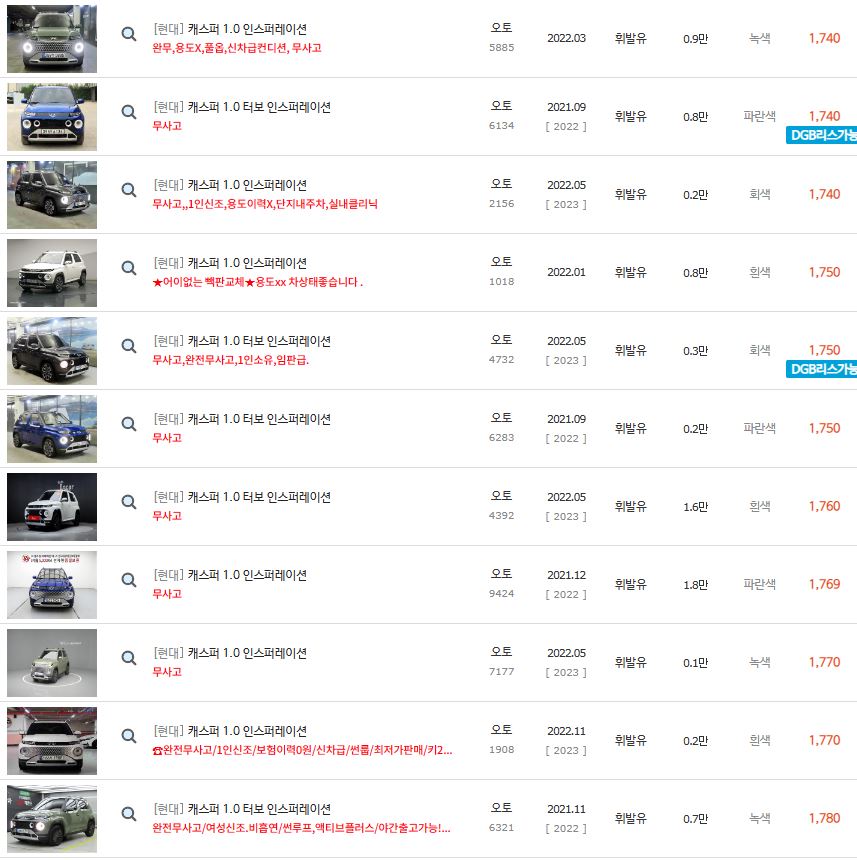
Task: Click the mileage value 1.8만
Action: pyautogui.click(x=695, y=585)
